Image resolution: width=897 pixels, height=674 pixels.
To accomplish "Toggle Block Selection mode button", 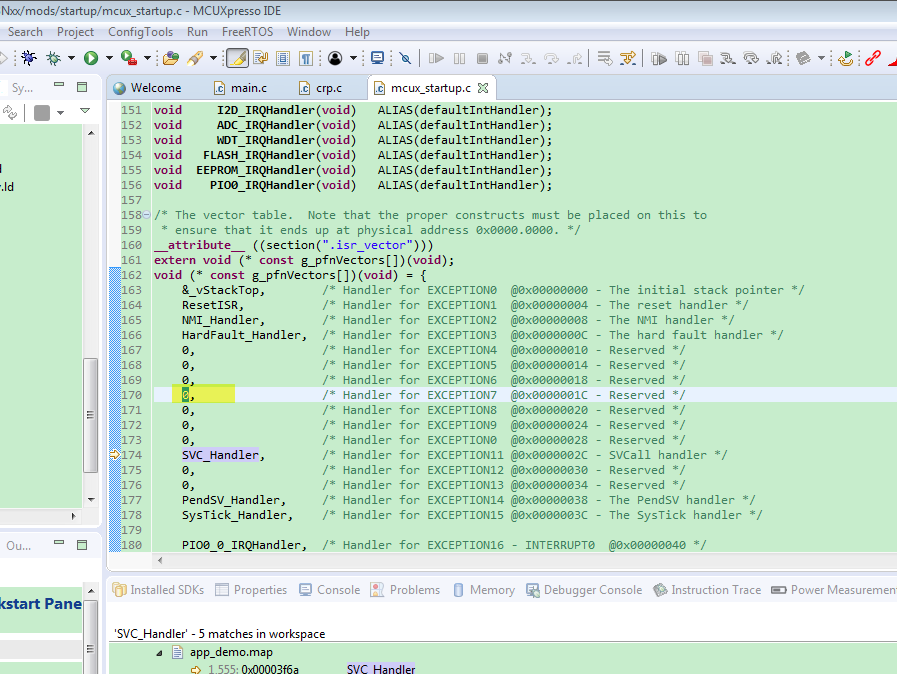I will [283, 58].
